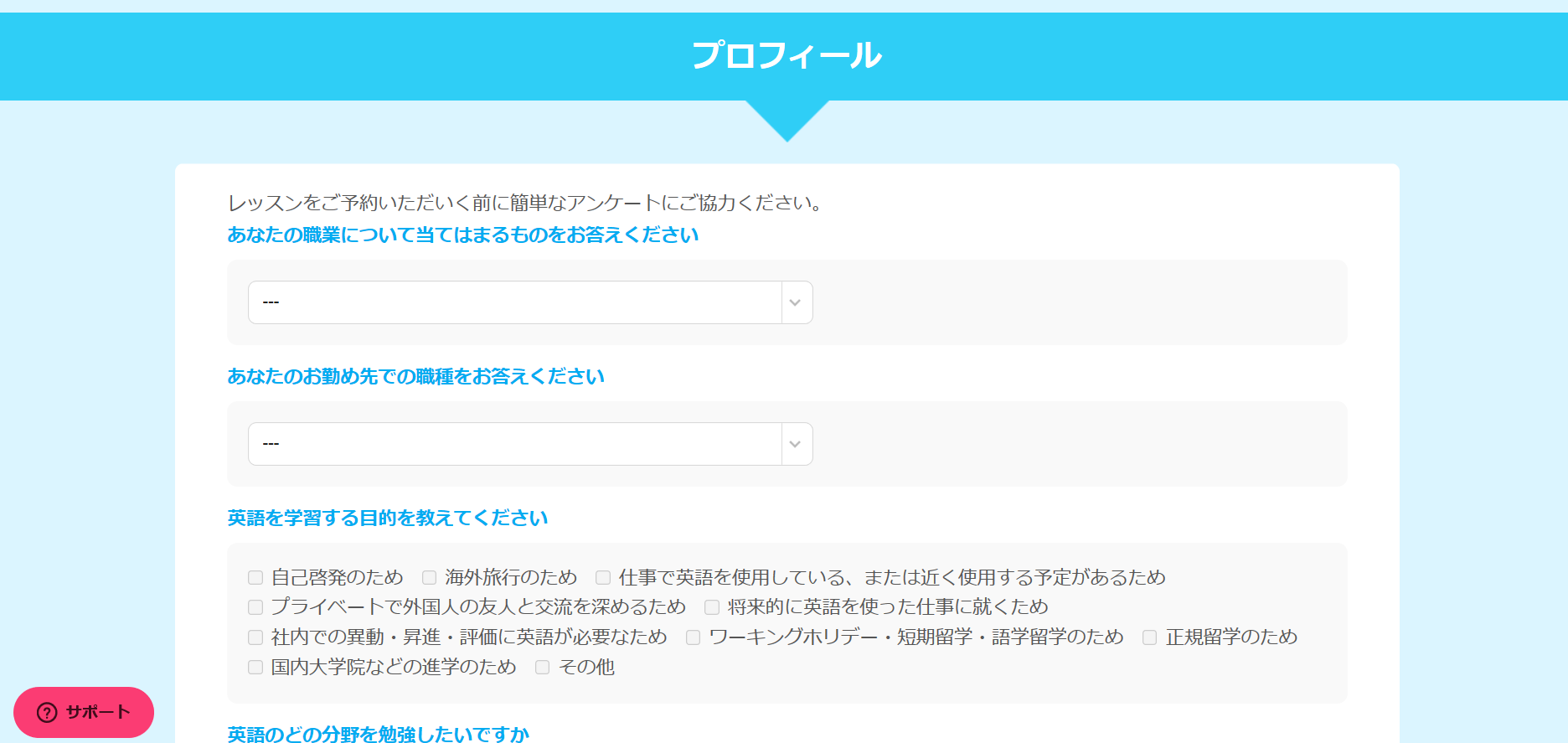Check 社内での異動・昇進・評価 checkbox

coord(255,637)
